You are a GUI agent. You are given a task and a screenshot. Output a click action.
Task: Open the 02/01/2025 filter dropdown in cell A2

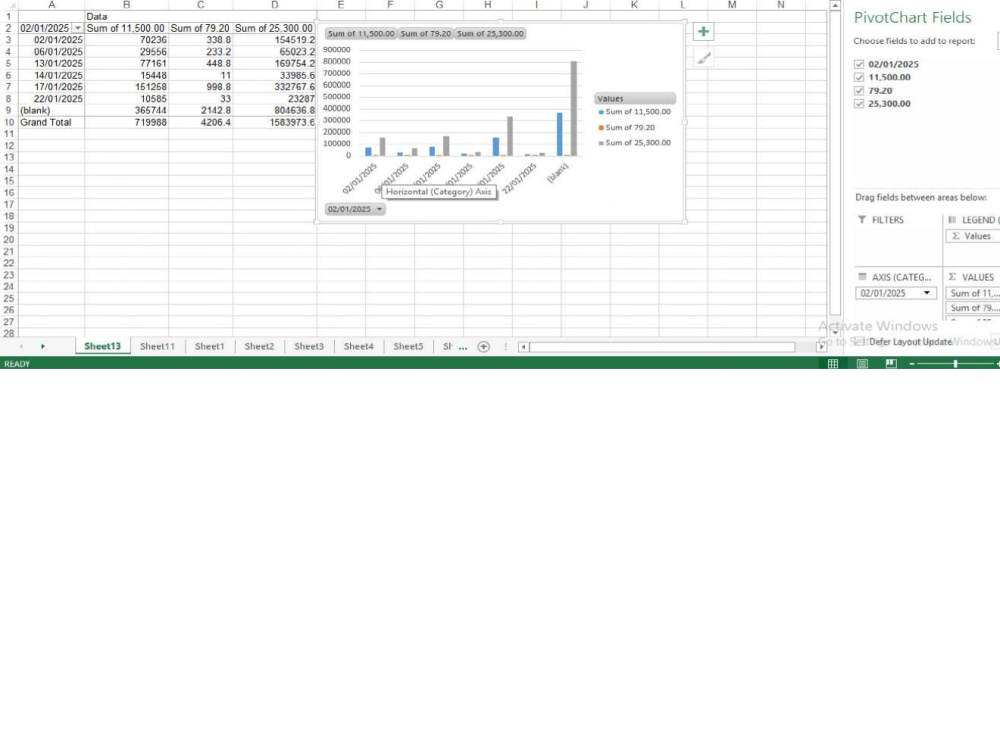77,28
